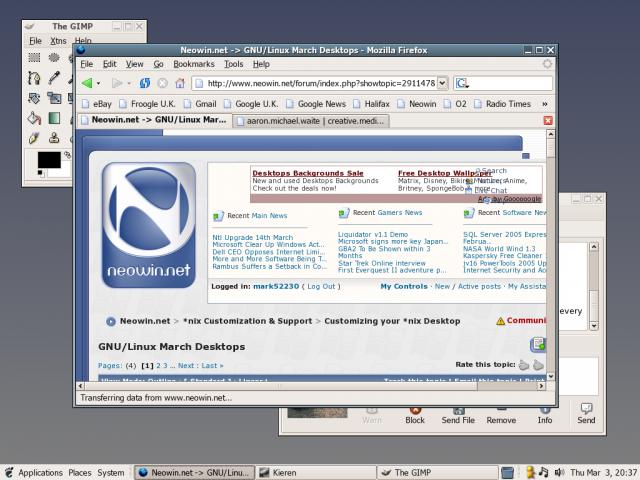Open the System menu on the panel

(x=111, y=473)
